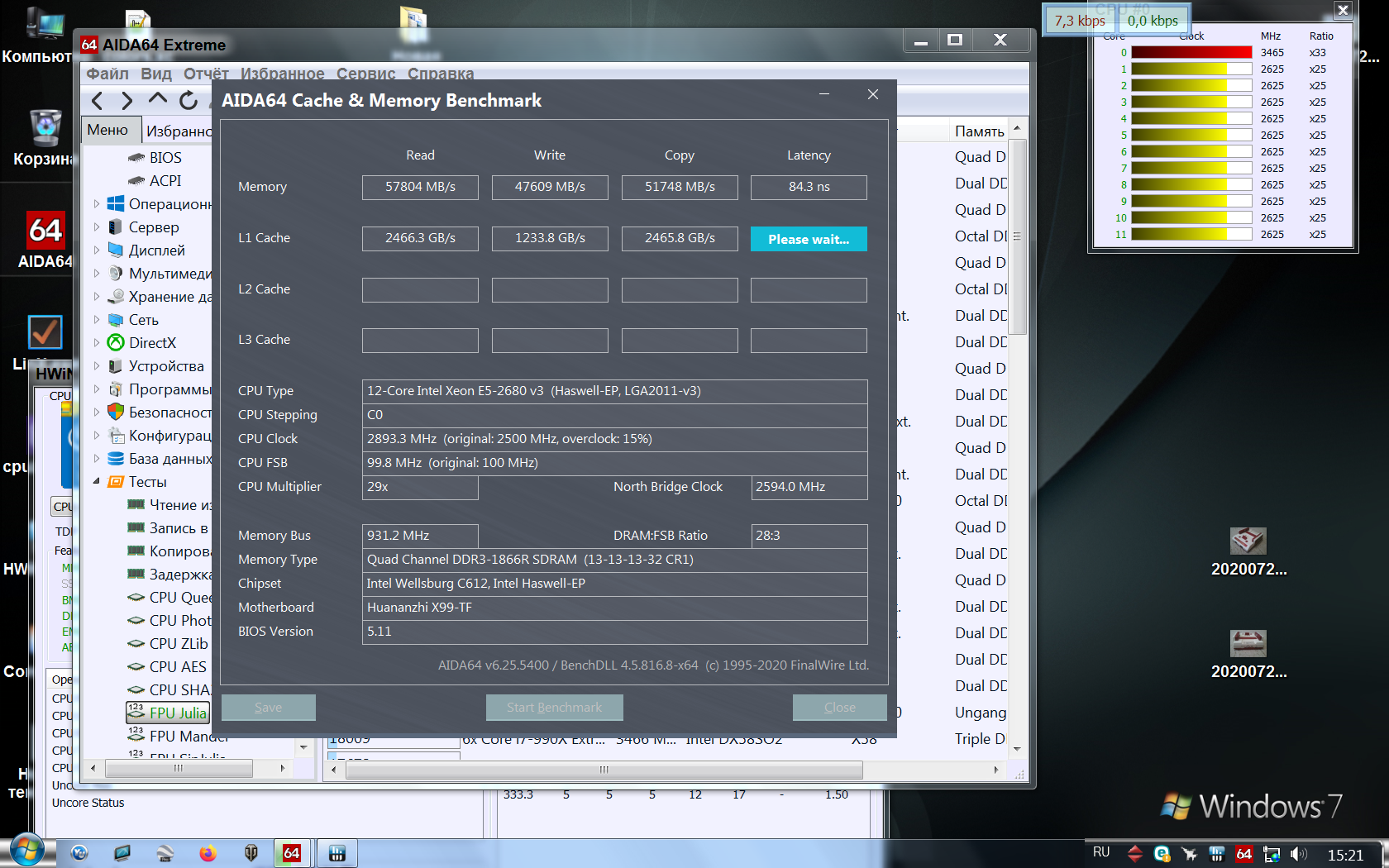The height and width of the screenshot is (868, 1389).
Task: Refresh the AIDA64 page
Action: pos(189,101)
